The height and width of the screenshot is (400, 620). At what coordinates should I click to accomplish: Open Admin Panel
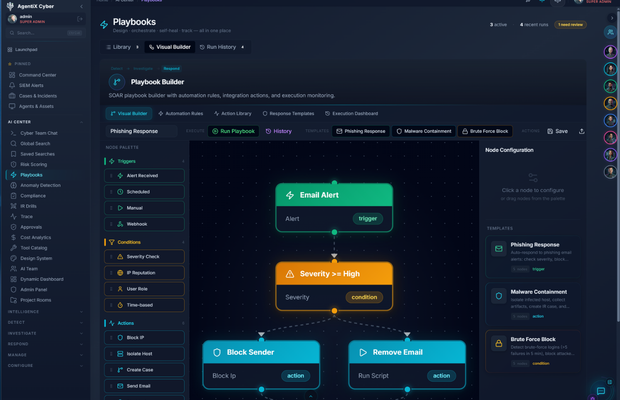click(34, 290)
